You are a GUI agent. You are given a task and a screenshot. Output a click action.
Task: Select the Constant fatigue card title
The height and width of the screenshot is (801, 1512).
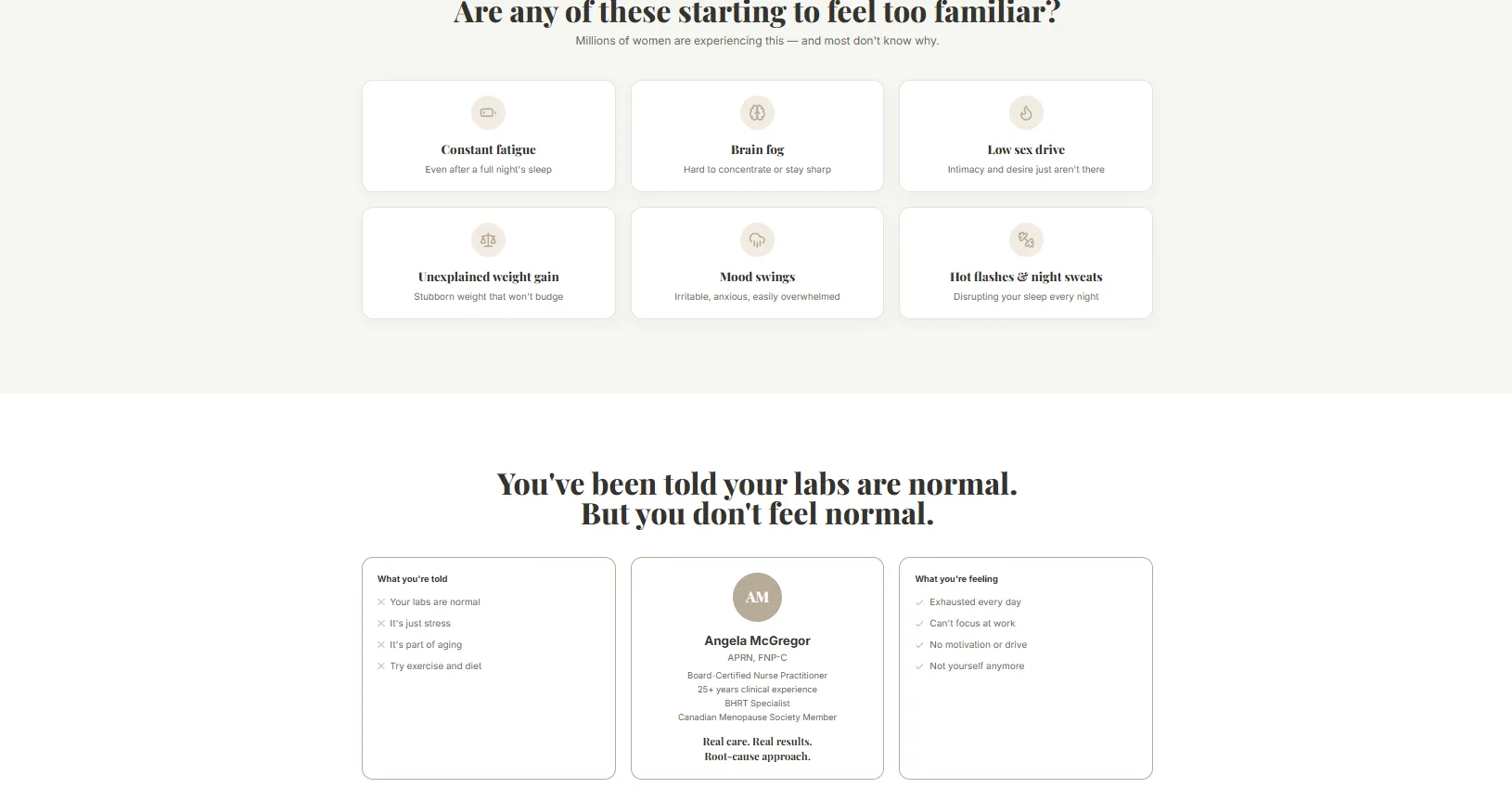tap(488, 149)
